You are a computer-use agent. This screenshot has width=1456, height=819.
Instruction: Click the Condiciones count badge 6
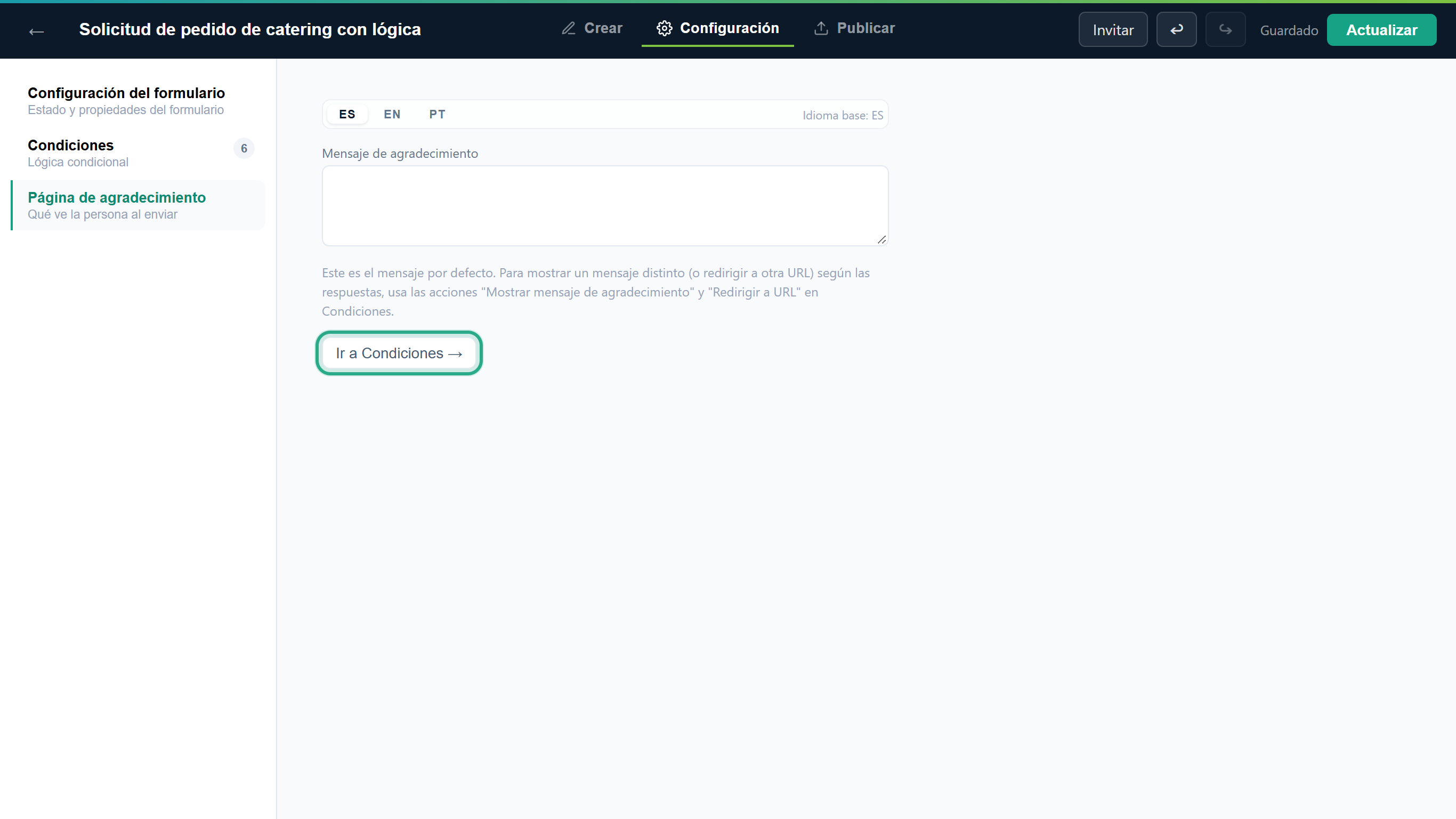pos(244,148)
